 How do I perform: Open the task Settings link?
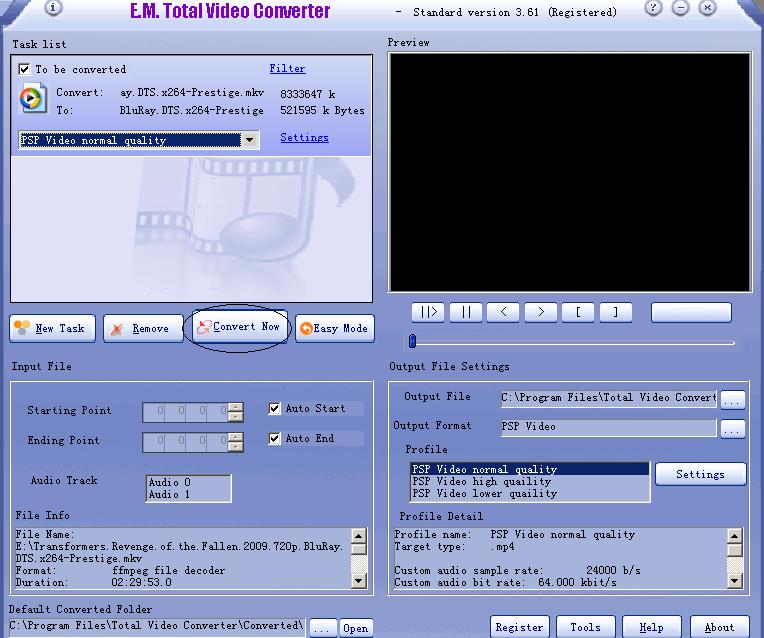[x=304, y=137]
